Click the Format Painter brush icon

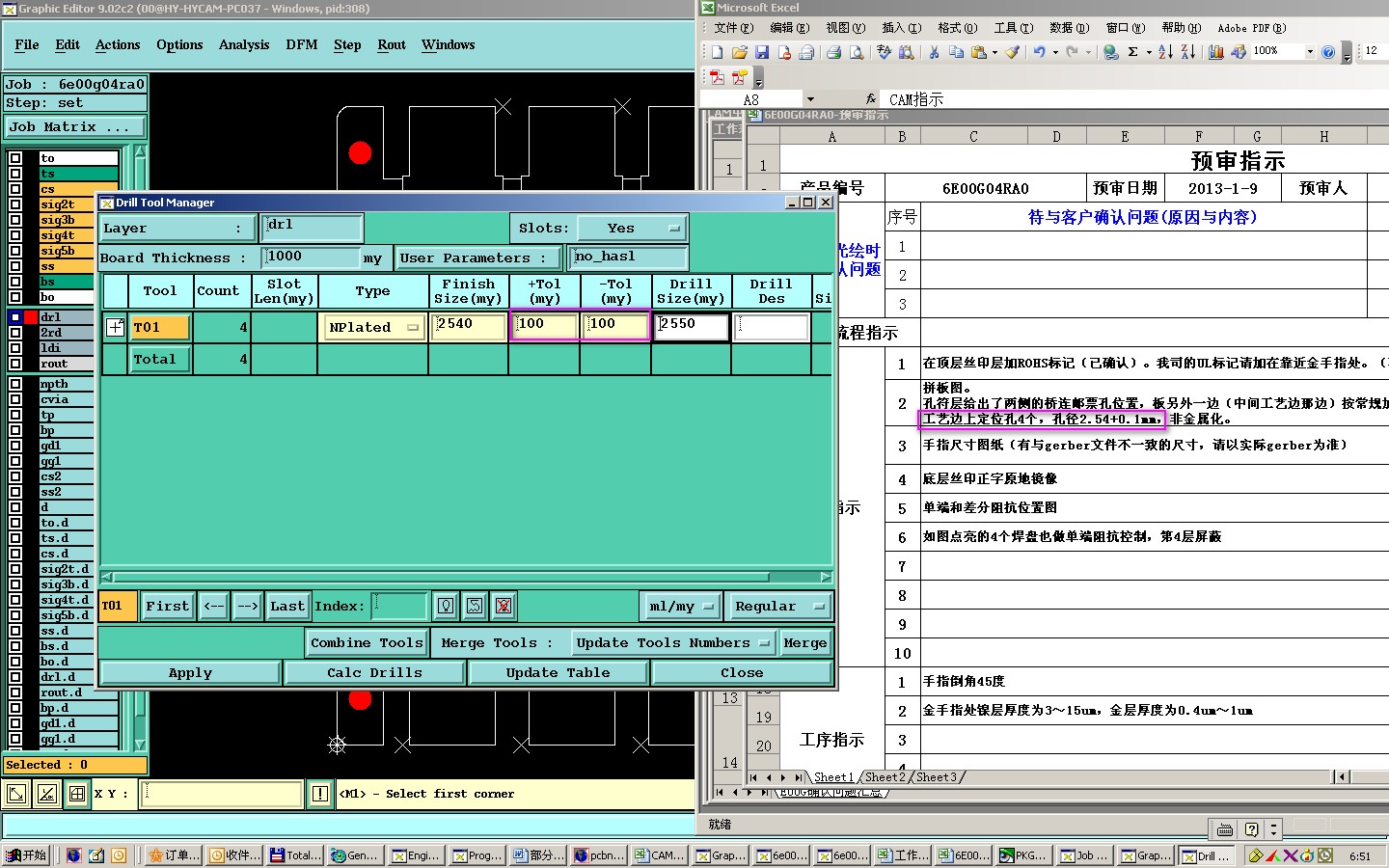coord(1012,52)
